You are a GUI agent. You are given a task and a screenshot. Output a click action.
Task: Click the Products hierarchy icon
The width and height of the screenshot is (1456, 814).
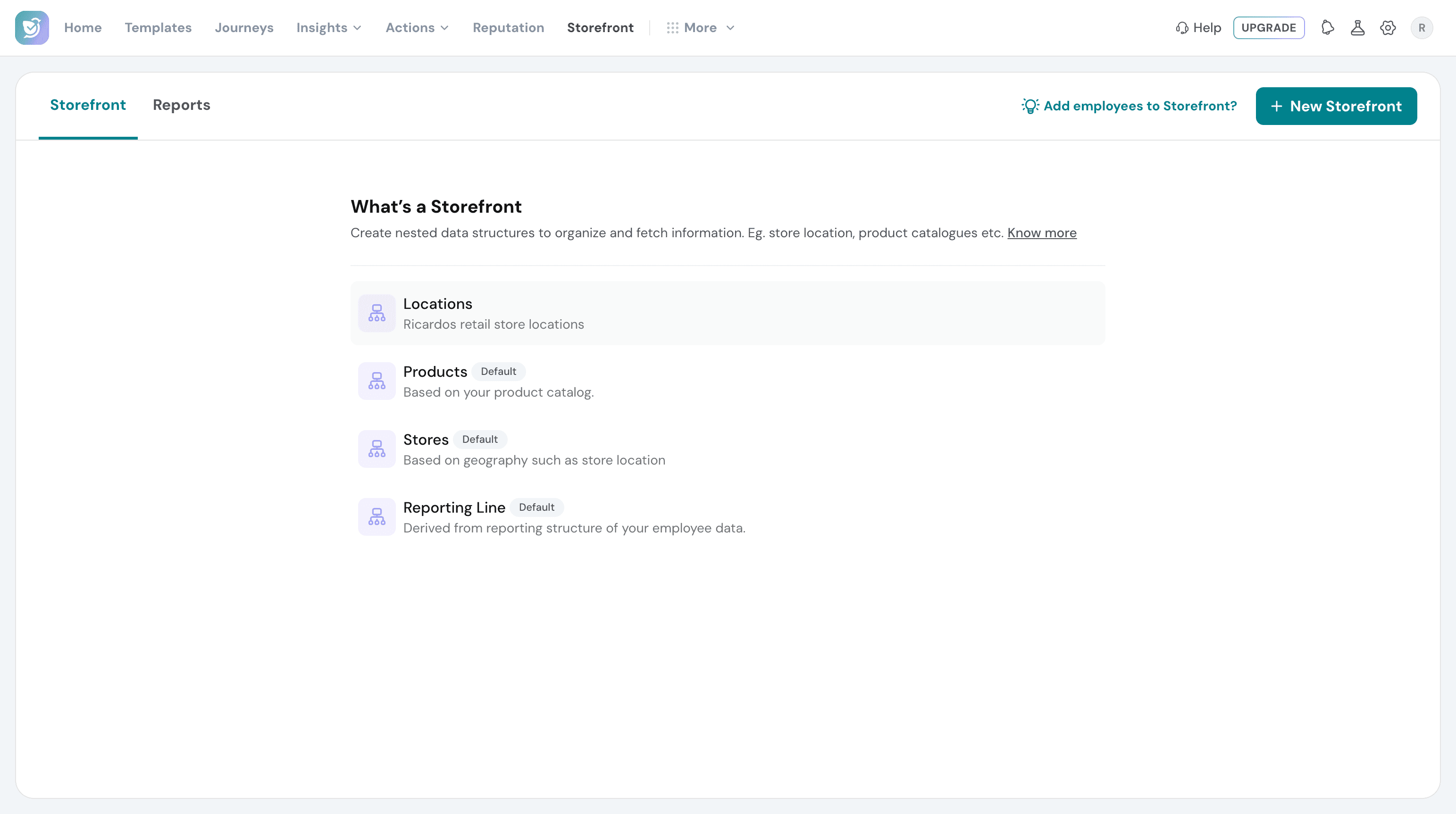[377, 382]
